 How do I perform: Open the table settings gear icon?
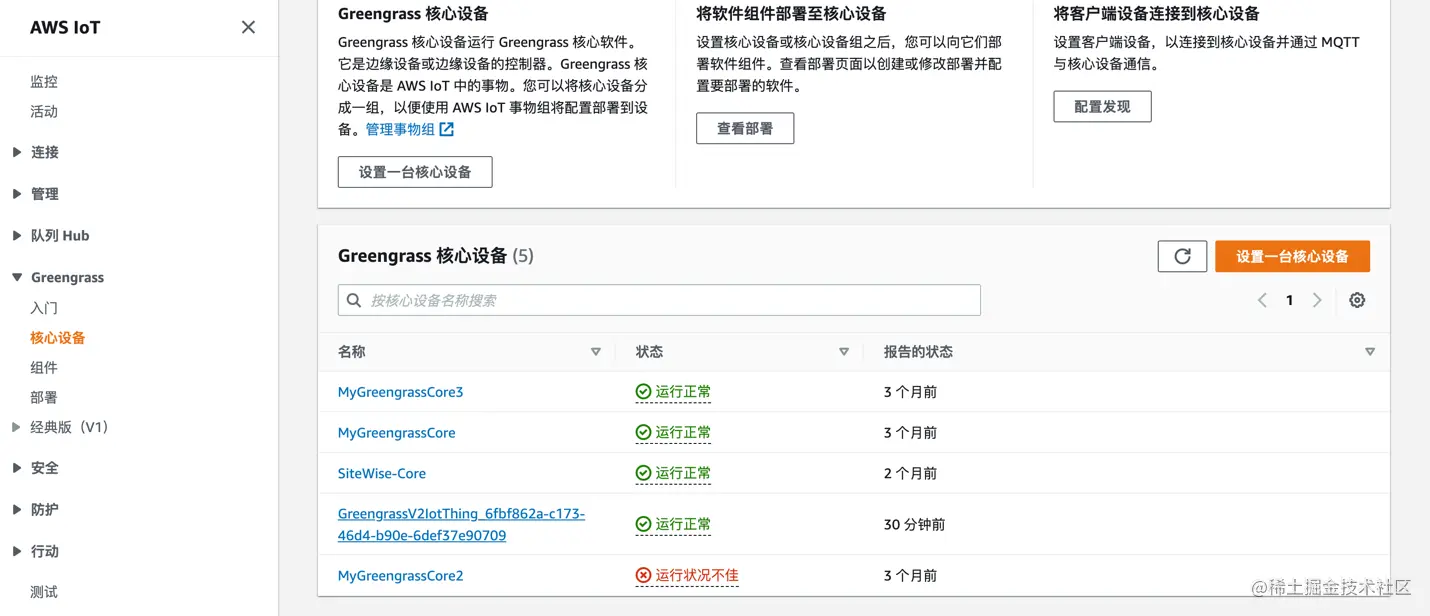[1357, 300]
